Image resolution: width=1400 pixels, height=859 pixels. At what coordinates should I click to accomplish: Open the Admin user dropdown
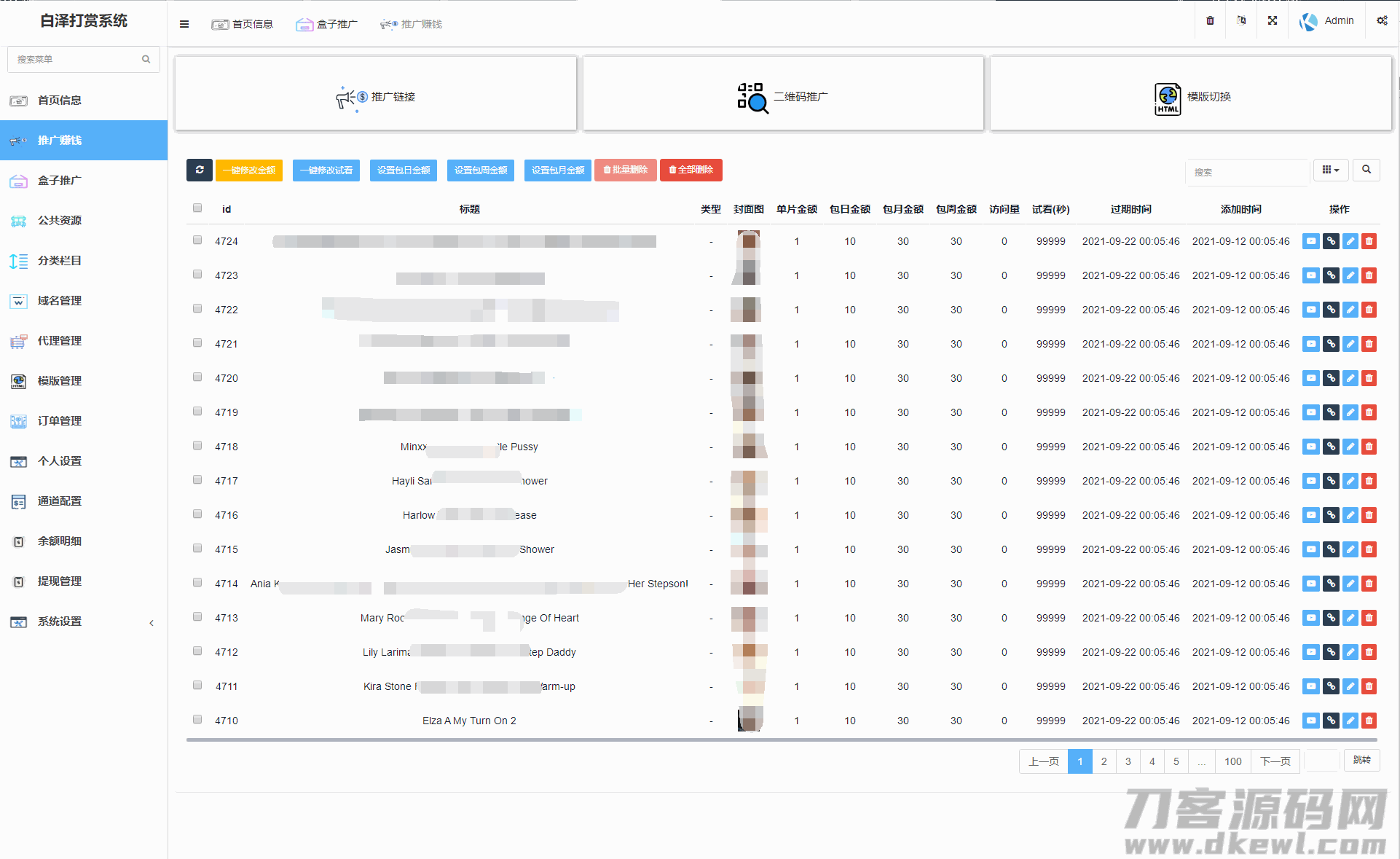coord(1327,21)
